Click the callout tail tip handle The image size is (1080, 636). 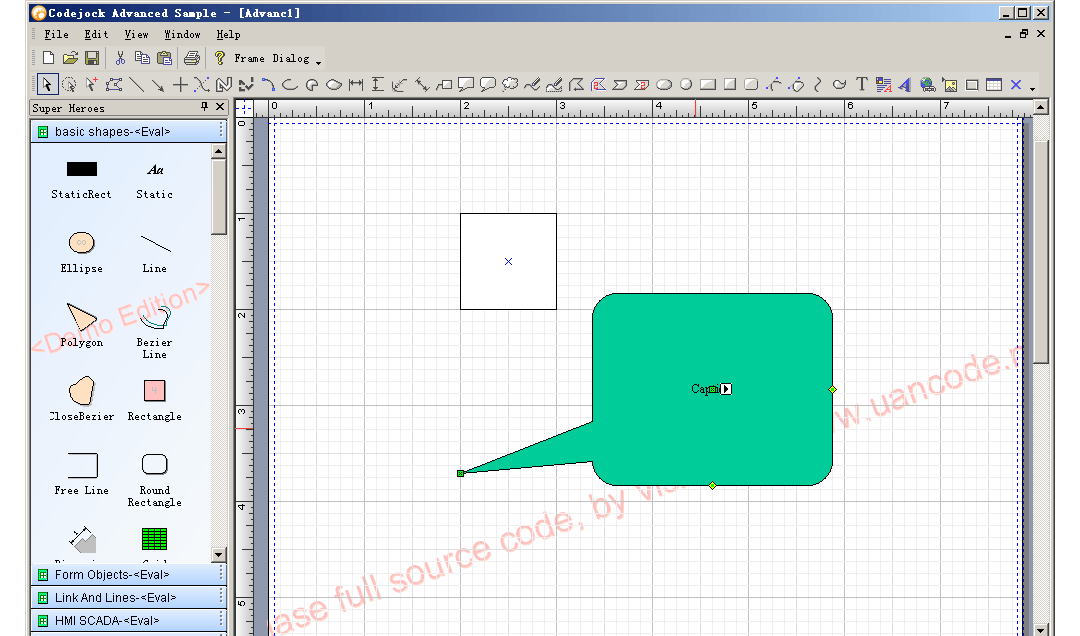(x=460, y=473)
